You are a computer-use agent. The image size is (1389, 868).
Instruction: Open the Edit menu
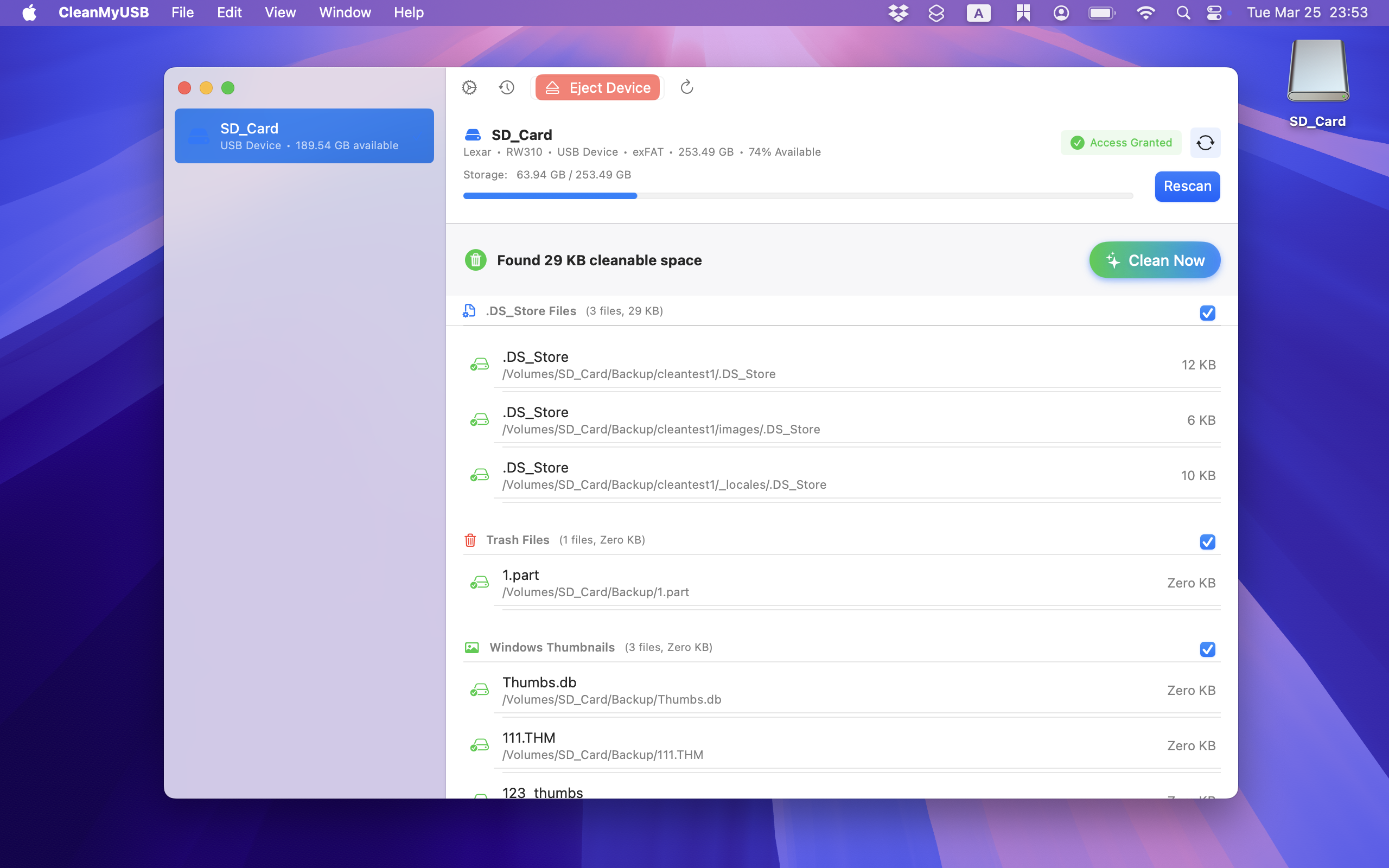coord(229,12)
